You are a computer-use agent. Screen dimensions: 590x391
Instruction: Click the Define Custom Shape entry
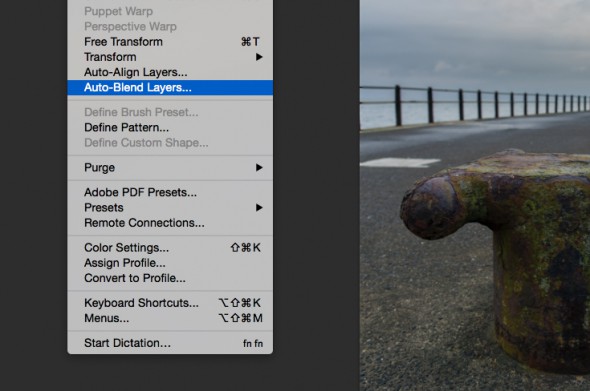[x=170, y=143]
